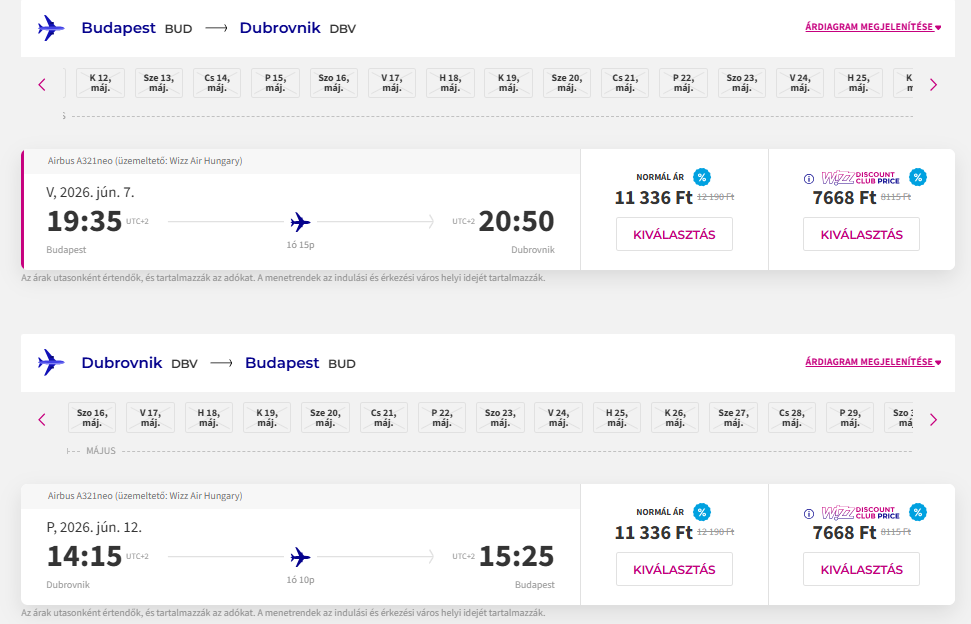
Task: Click return Wizz Discount Club info icon
Action: click(809, 514)
